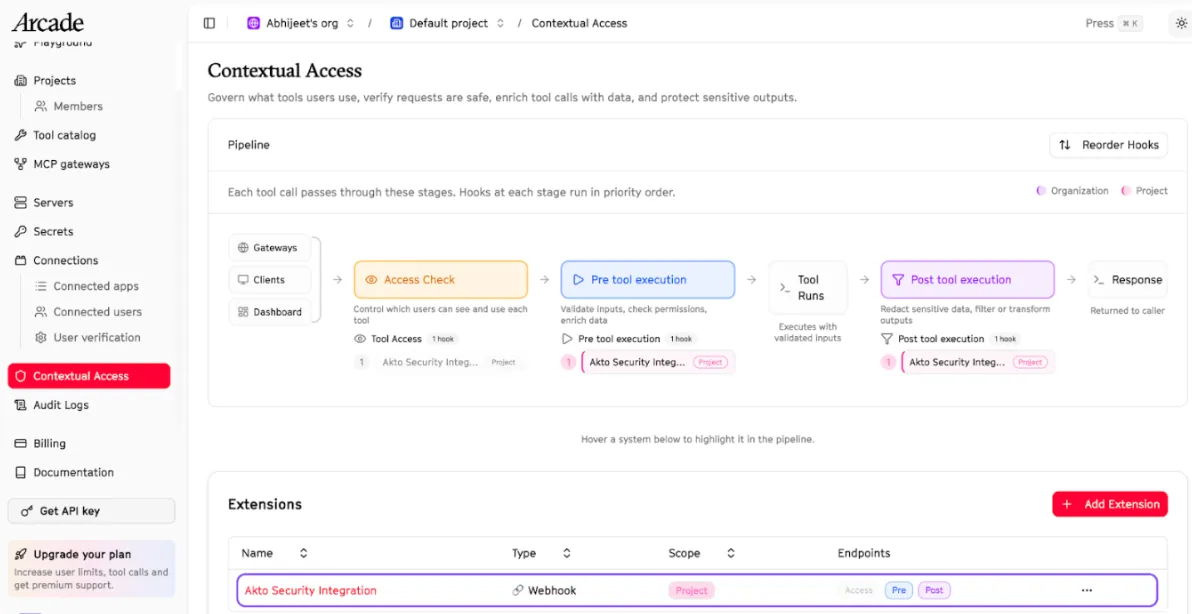Click the Add Extension button
1192x614 pixels.
[x=1110, y=504]
